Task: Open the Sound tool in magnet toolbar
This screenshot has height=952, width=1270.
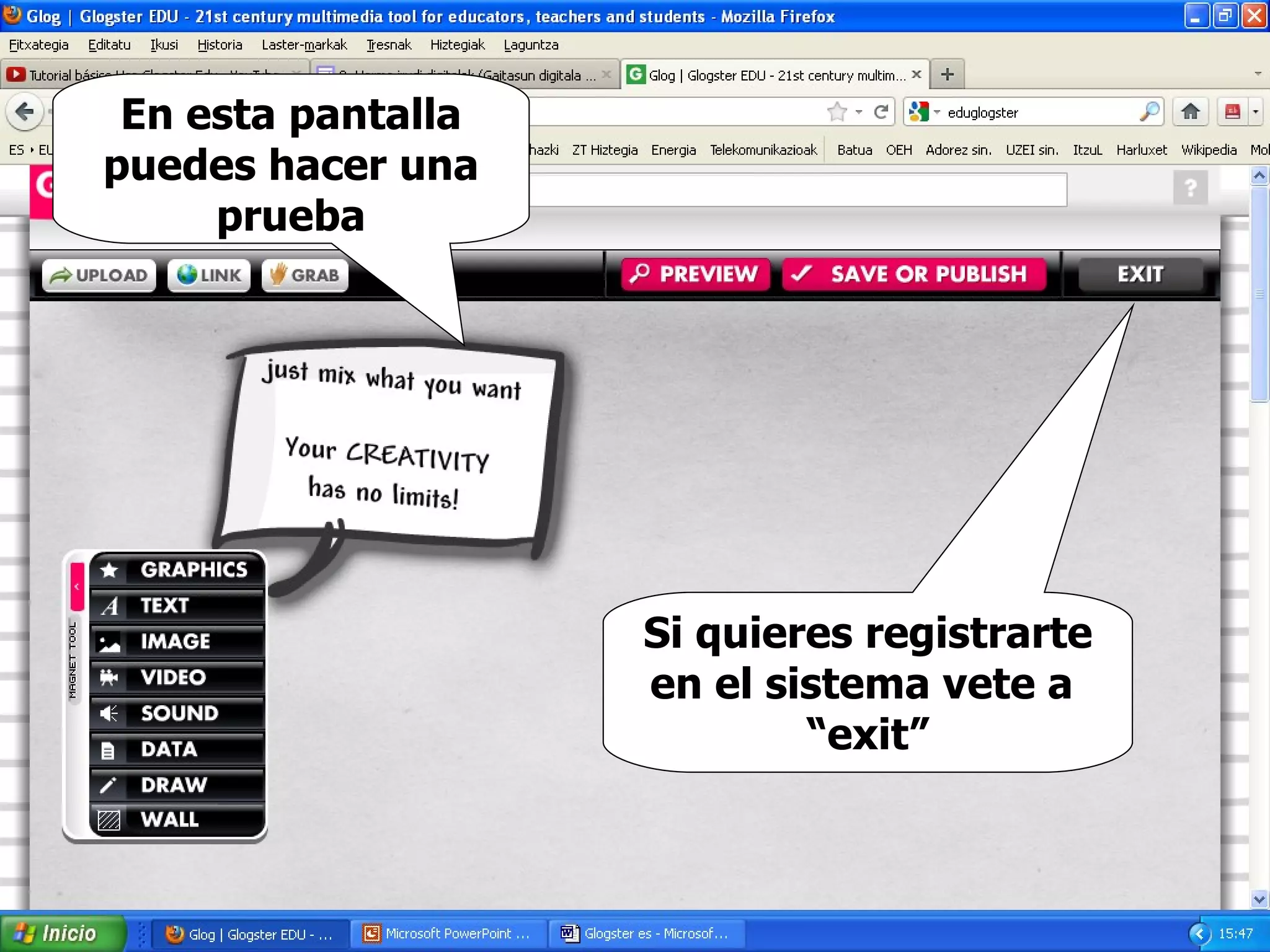Action: (177, 713)
